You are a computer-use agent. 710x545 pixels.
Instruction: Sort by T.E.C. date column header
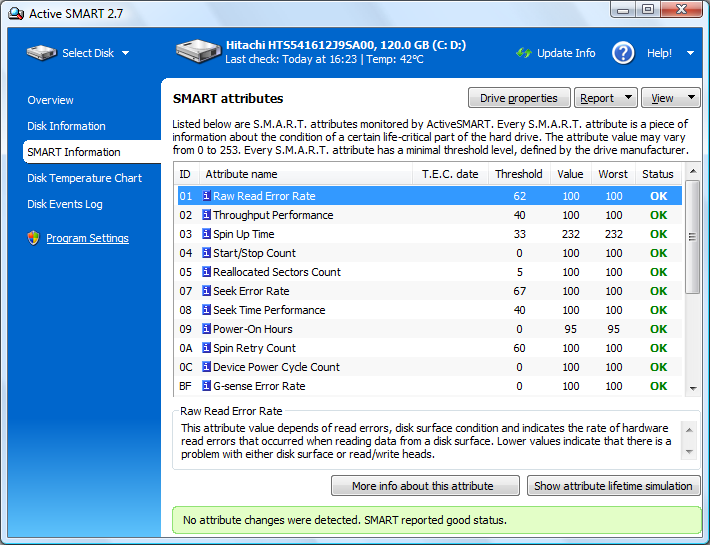tap(450, 174)
